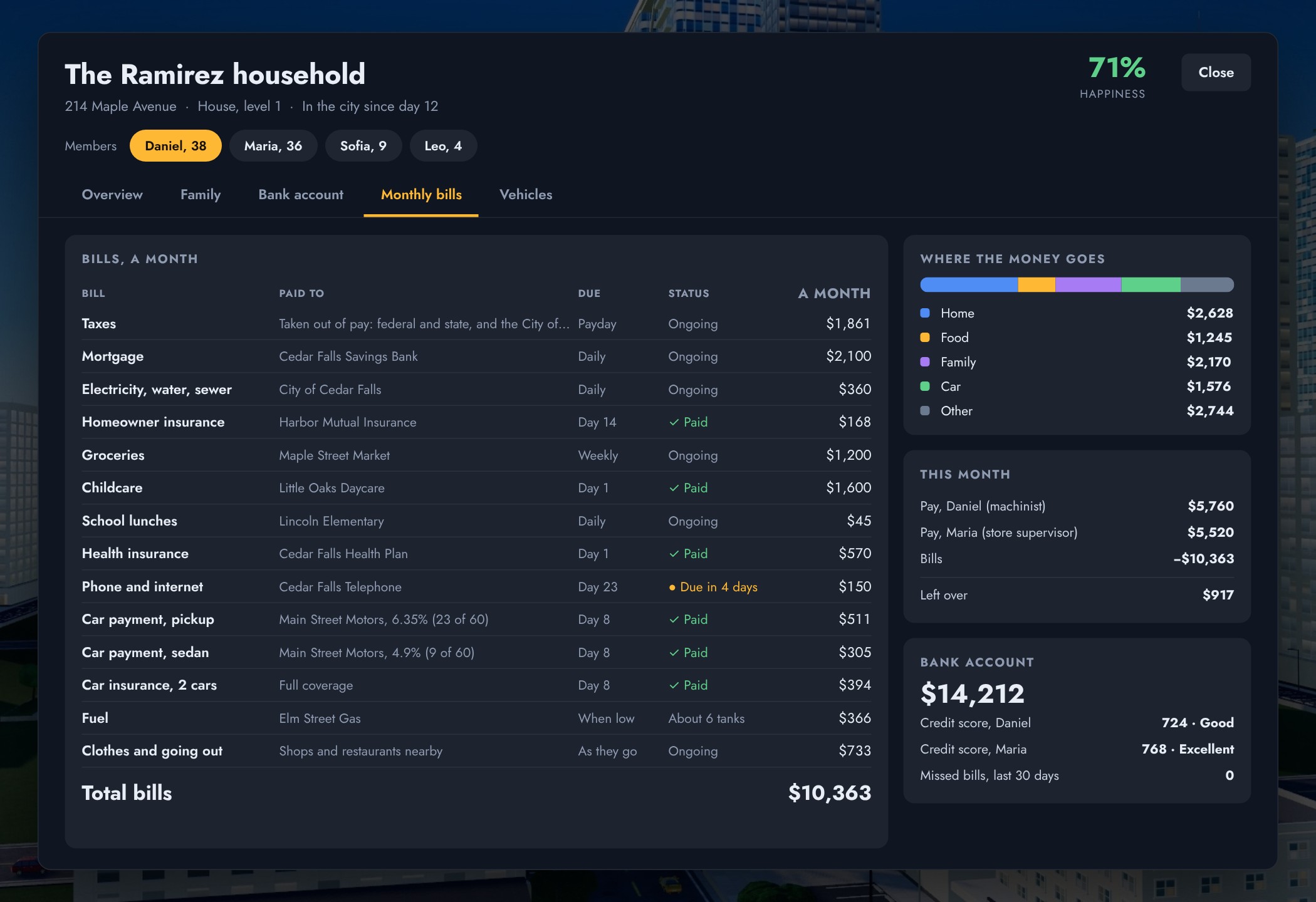The width and height of the screenshot is (1316, 902).
Task: Click the blue Home legend swatch
Action: coord(925,313)
